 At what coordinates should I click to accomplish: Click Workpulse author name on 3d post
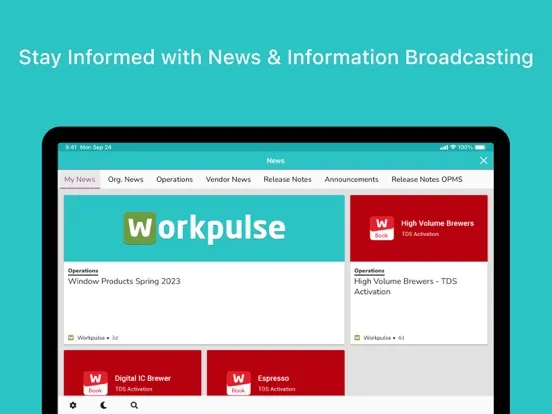(x=91, y=338)
